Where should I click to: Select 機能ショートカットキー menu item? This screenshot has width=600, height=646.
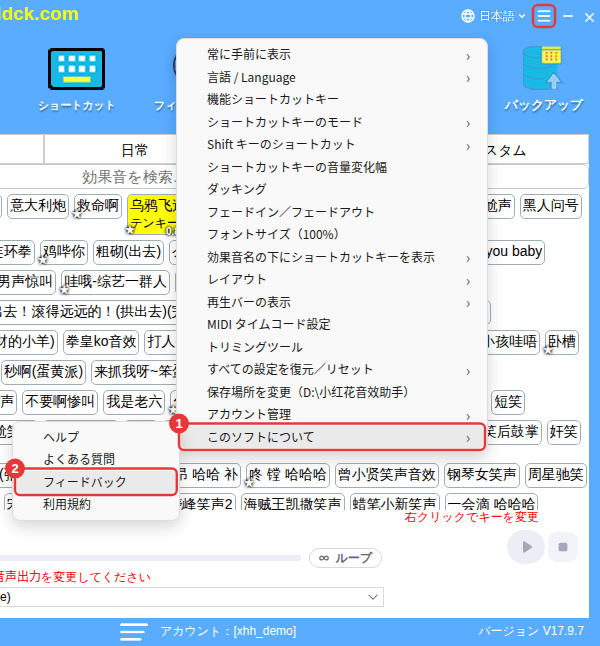pos(333,100)
